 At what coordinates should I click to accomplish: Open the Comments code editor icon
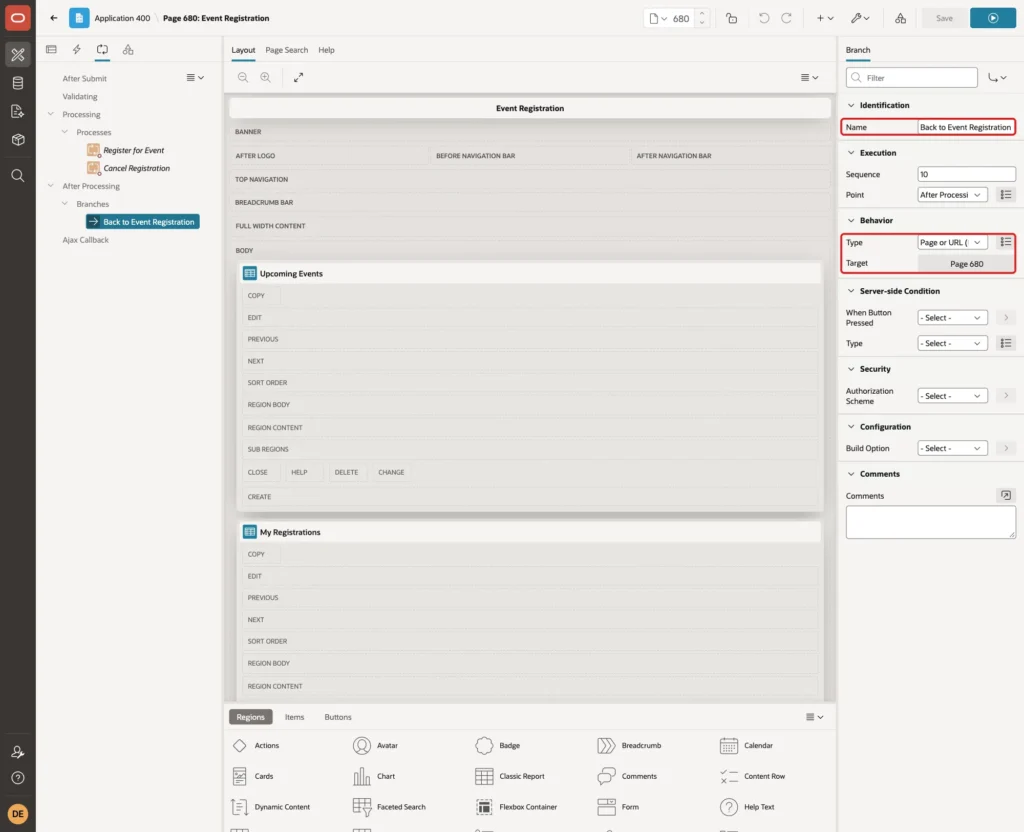click(x=1005, y=496)
